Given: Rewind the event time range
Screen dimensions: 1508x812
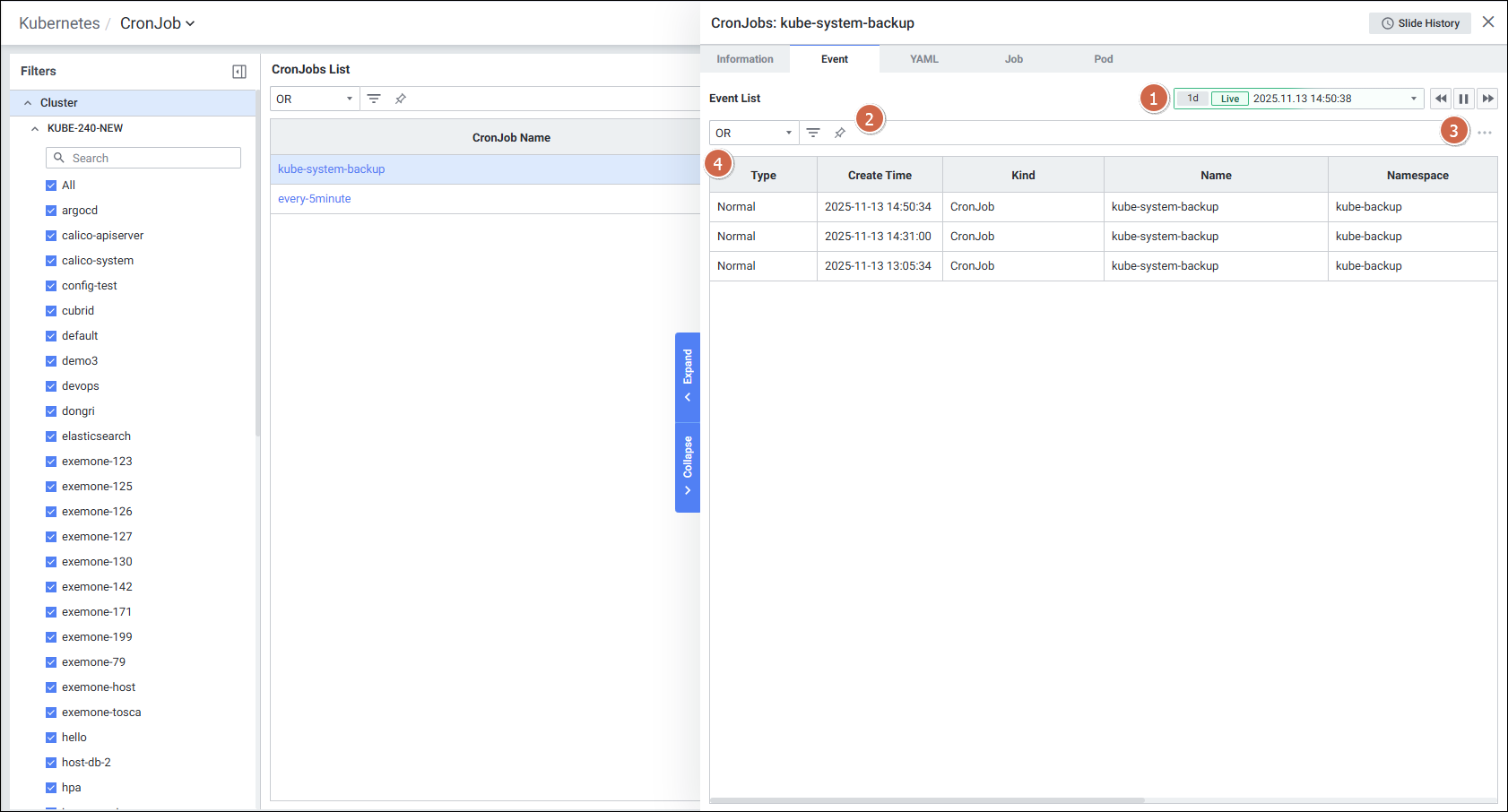Looking at the screenshot, I should tap(1441, 99).
